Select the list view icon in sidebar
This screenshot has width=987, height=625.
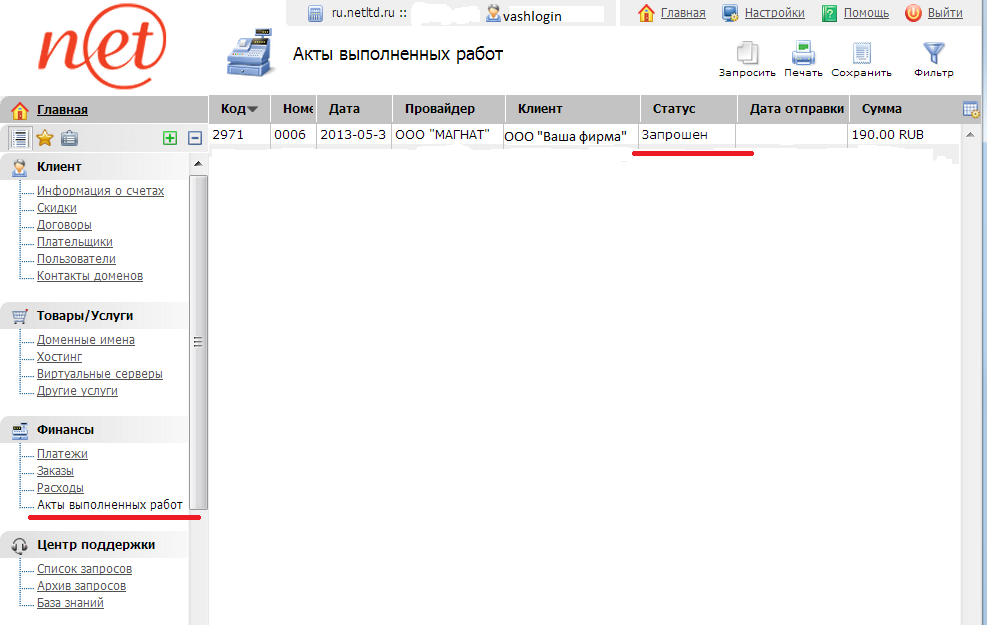pos(18,138)
